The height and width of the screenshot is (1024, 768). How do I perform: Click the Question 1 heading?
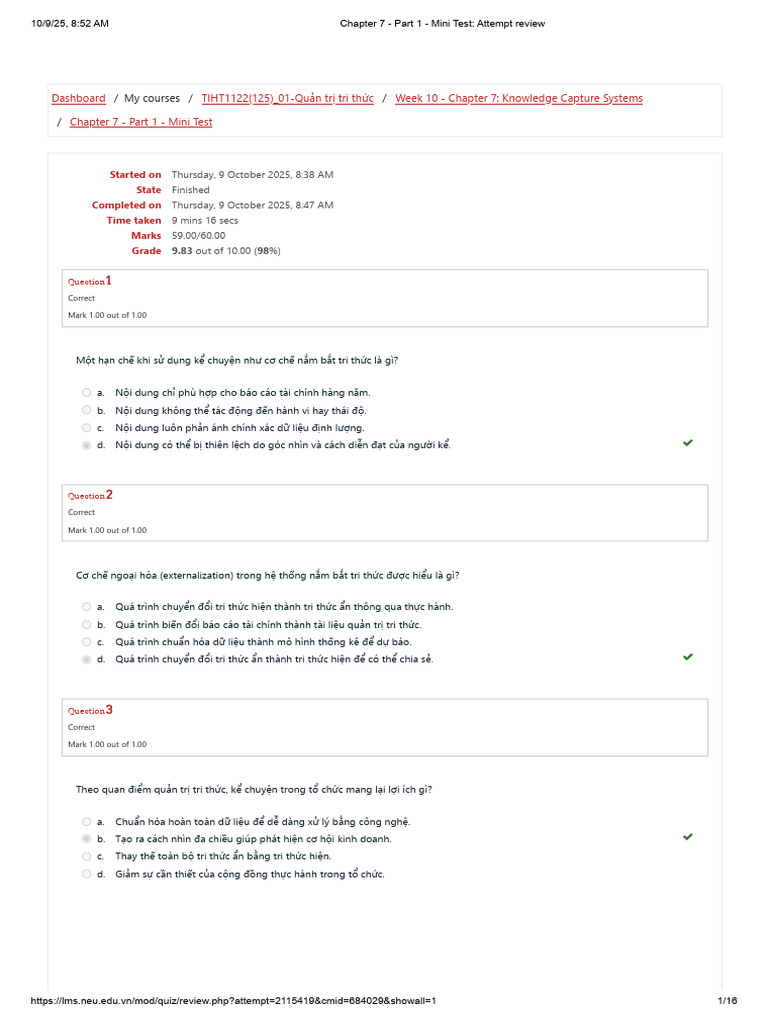[x=90, y=281]
